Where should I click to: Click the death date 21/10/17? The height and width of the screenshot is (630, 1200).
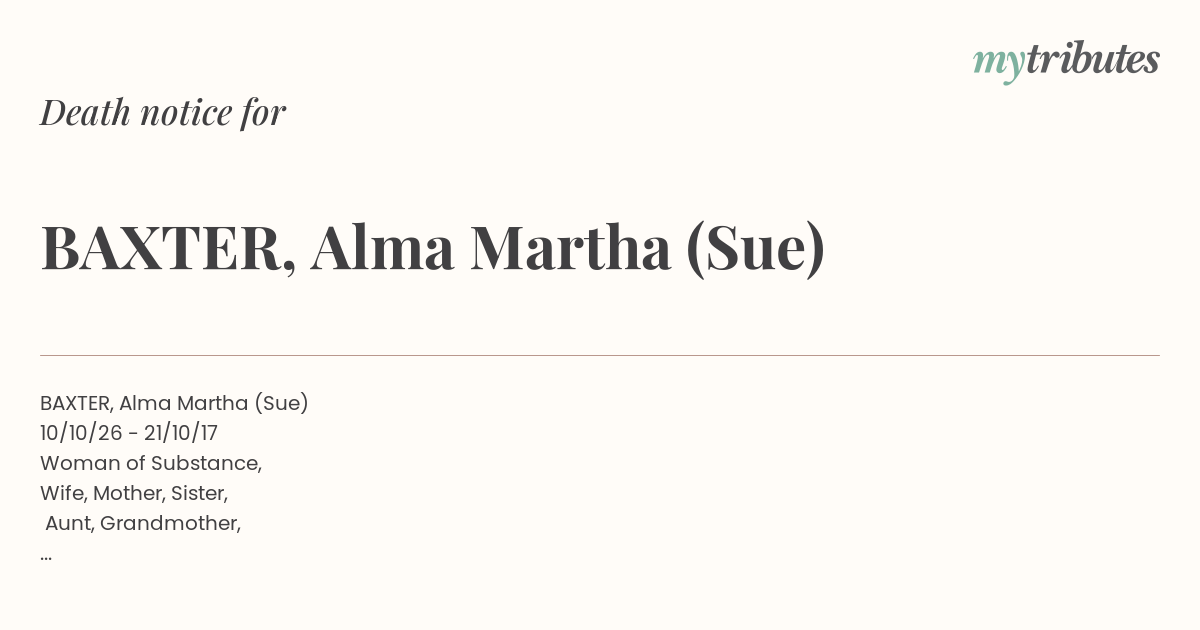coord(180,433)
